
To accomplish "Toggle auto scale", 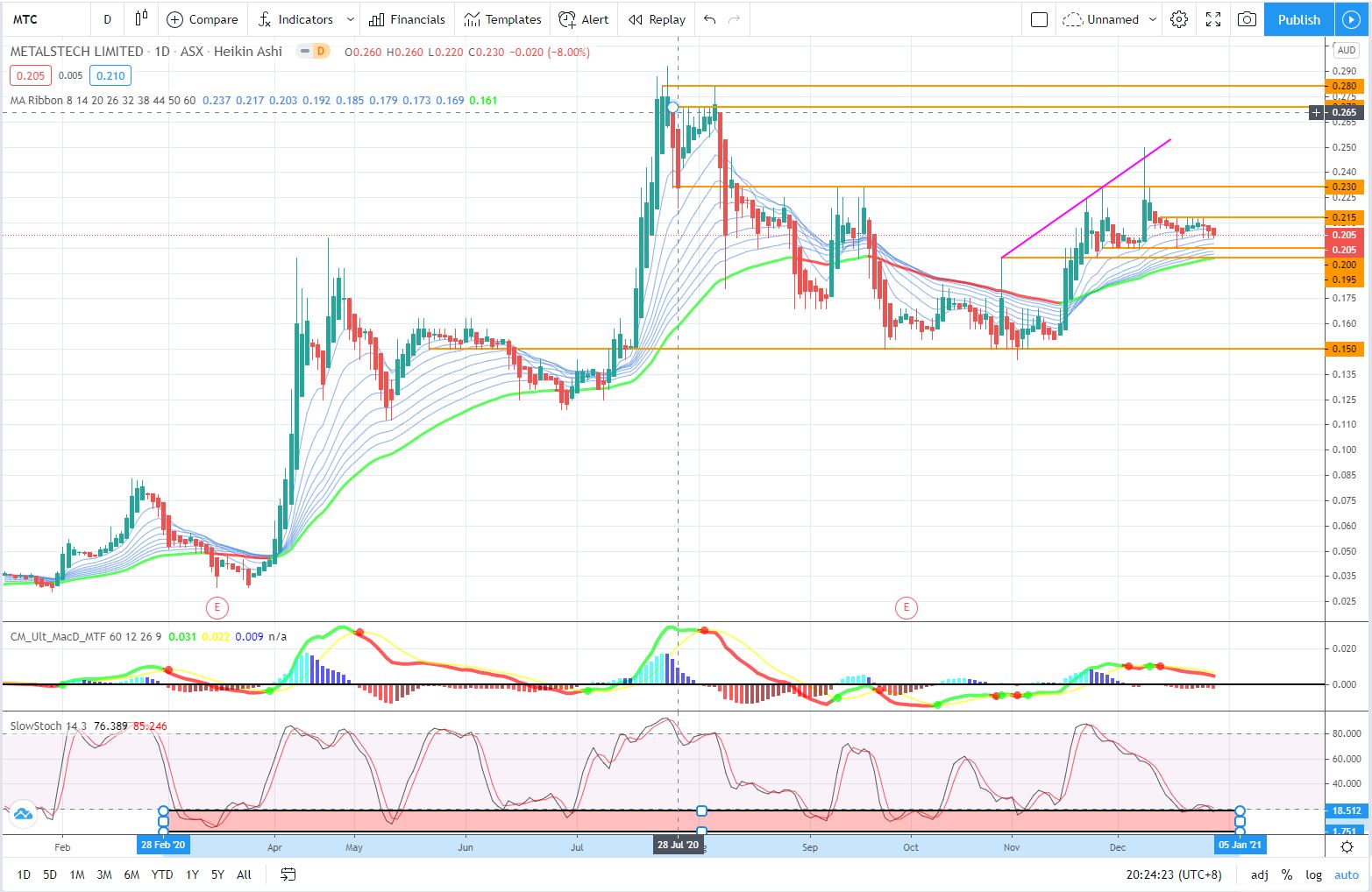I will pos(1347,874).
